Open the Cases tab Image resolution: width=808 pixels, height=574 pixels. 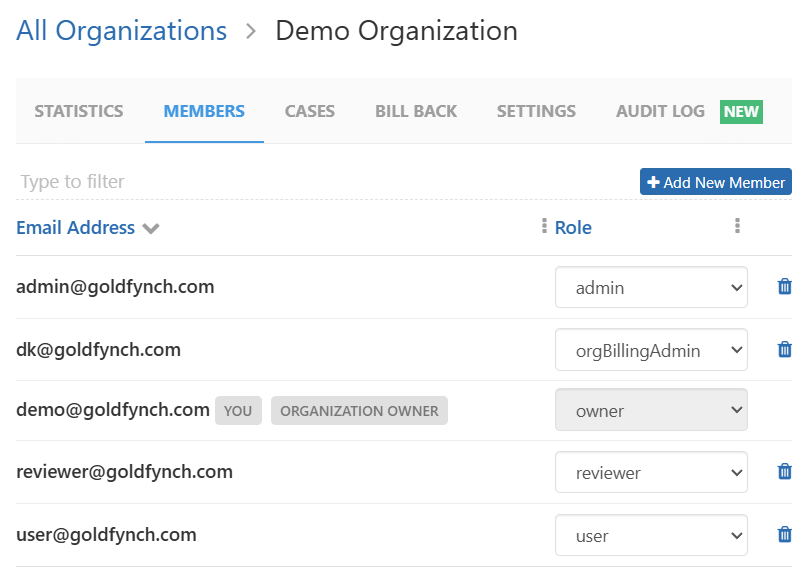pyautogui.click(x=310, y=111)
